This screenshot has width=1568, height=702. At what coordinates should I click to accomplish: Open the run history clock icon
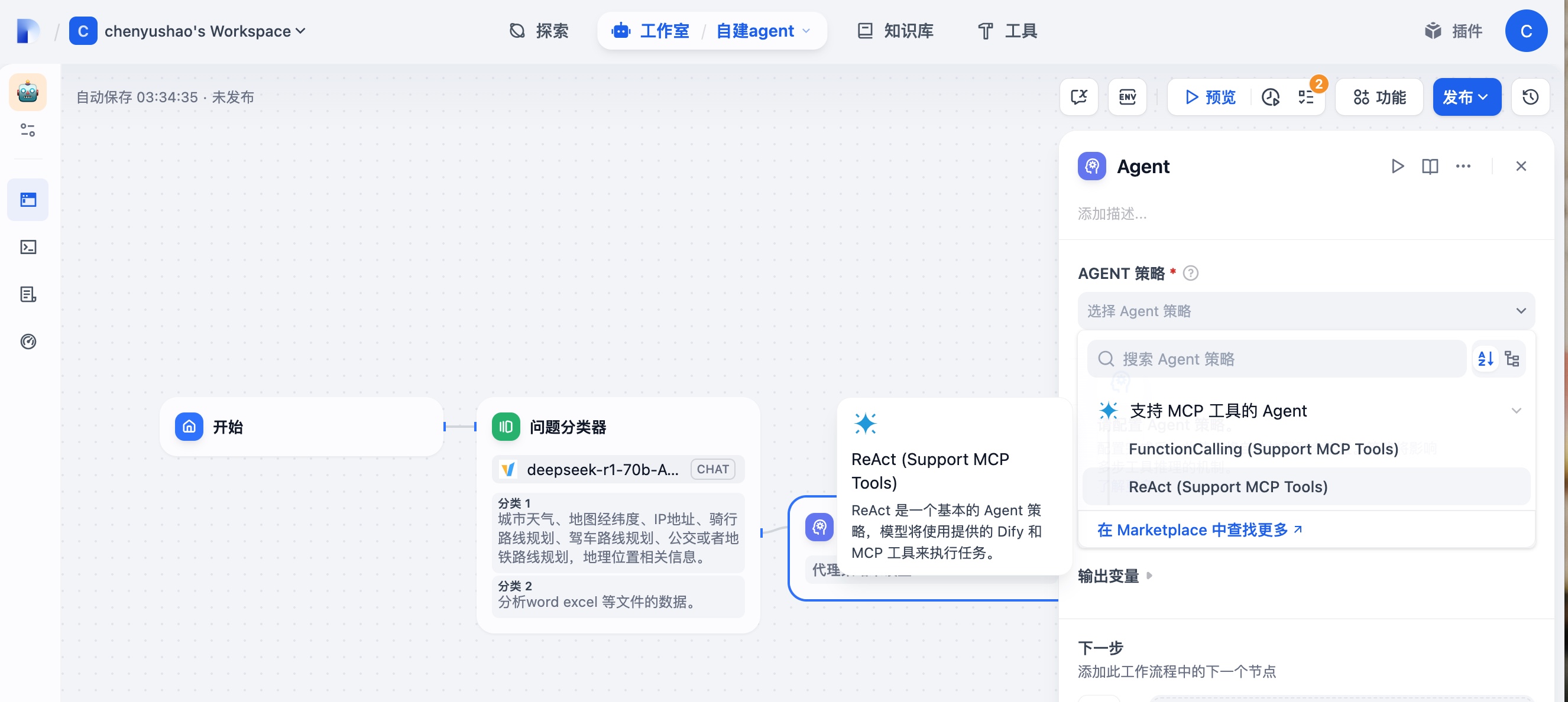click(1271, 97)
